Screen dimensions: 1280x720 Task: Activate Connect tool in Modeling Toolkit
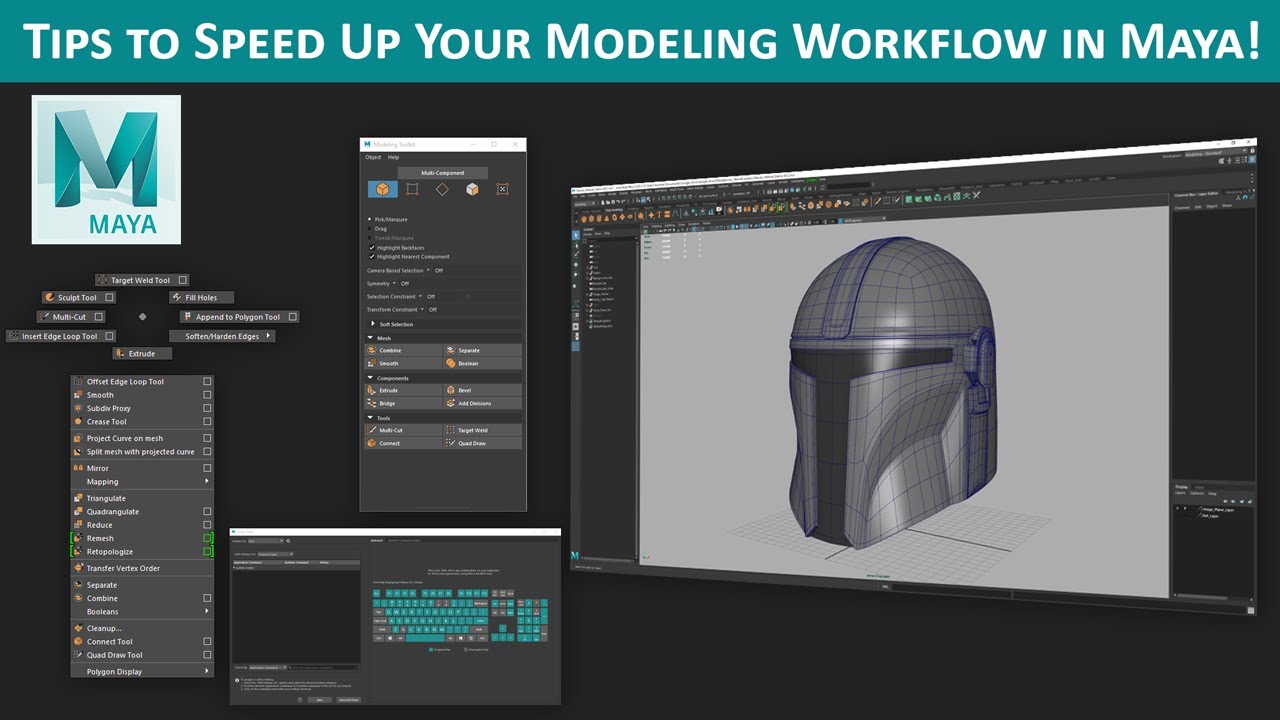click(403, 443)
